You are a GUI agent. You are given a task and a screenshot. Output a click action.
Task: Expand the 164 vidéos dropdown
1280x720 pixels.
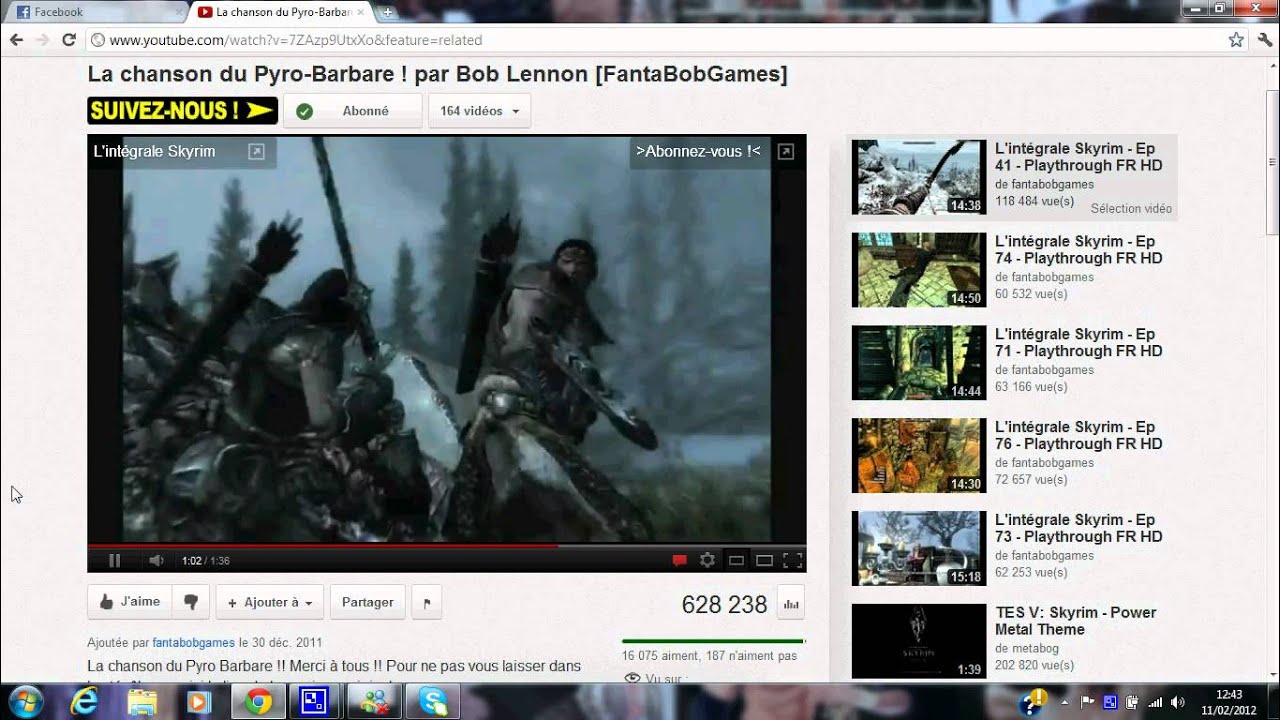(479, 111)
